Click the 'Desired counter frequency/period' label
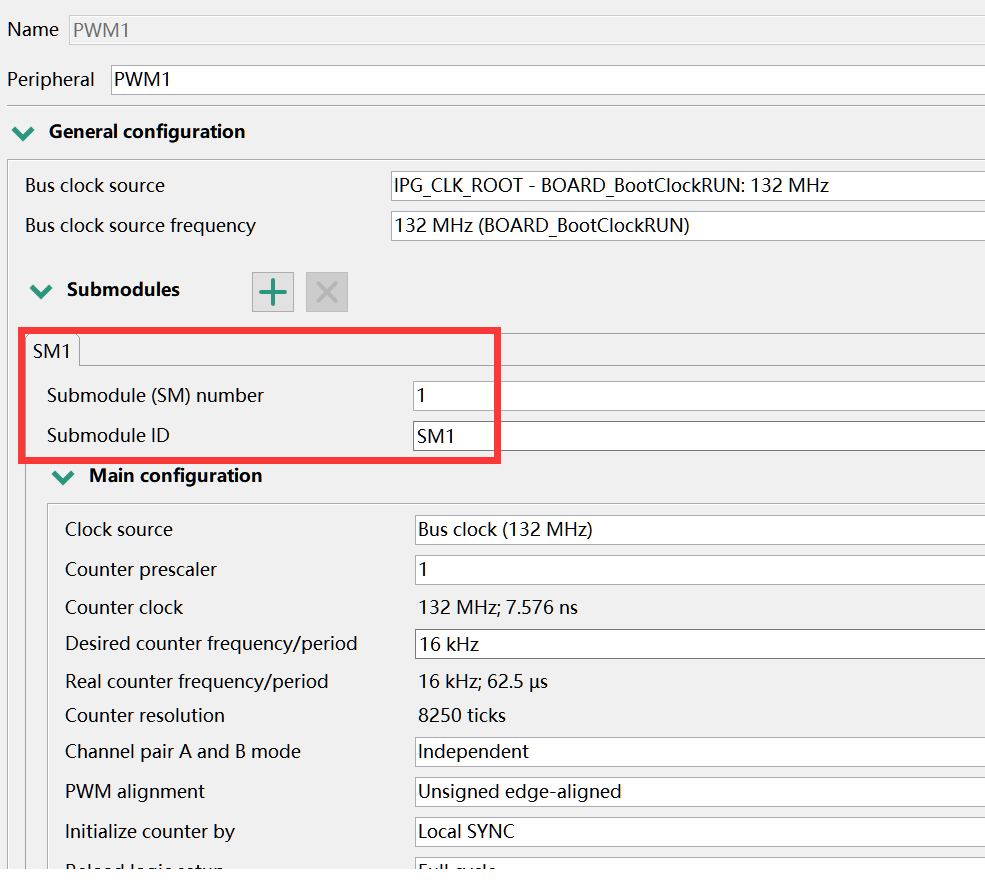The height and width of the screenshot is (882, 985). [211, 644]
